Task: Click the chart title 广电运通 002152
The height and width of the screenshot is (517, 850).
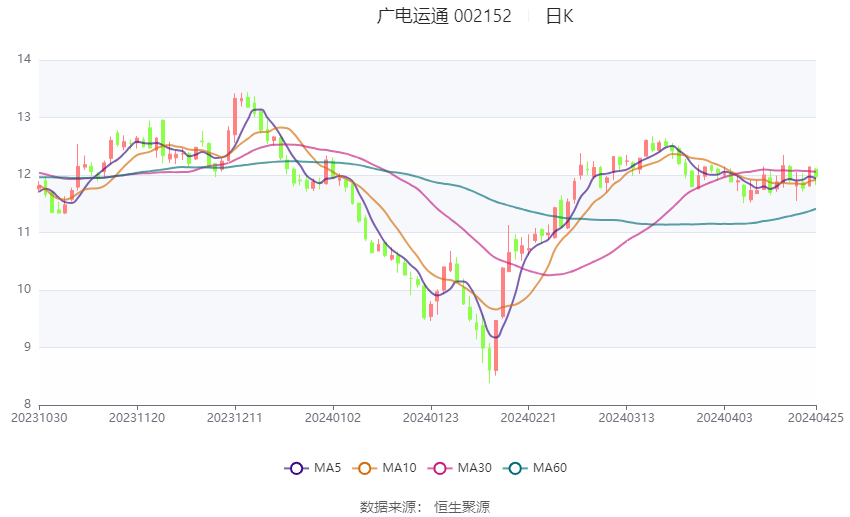Action: (444, 16)
